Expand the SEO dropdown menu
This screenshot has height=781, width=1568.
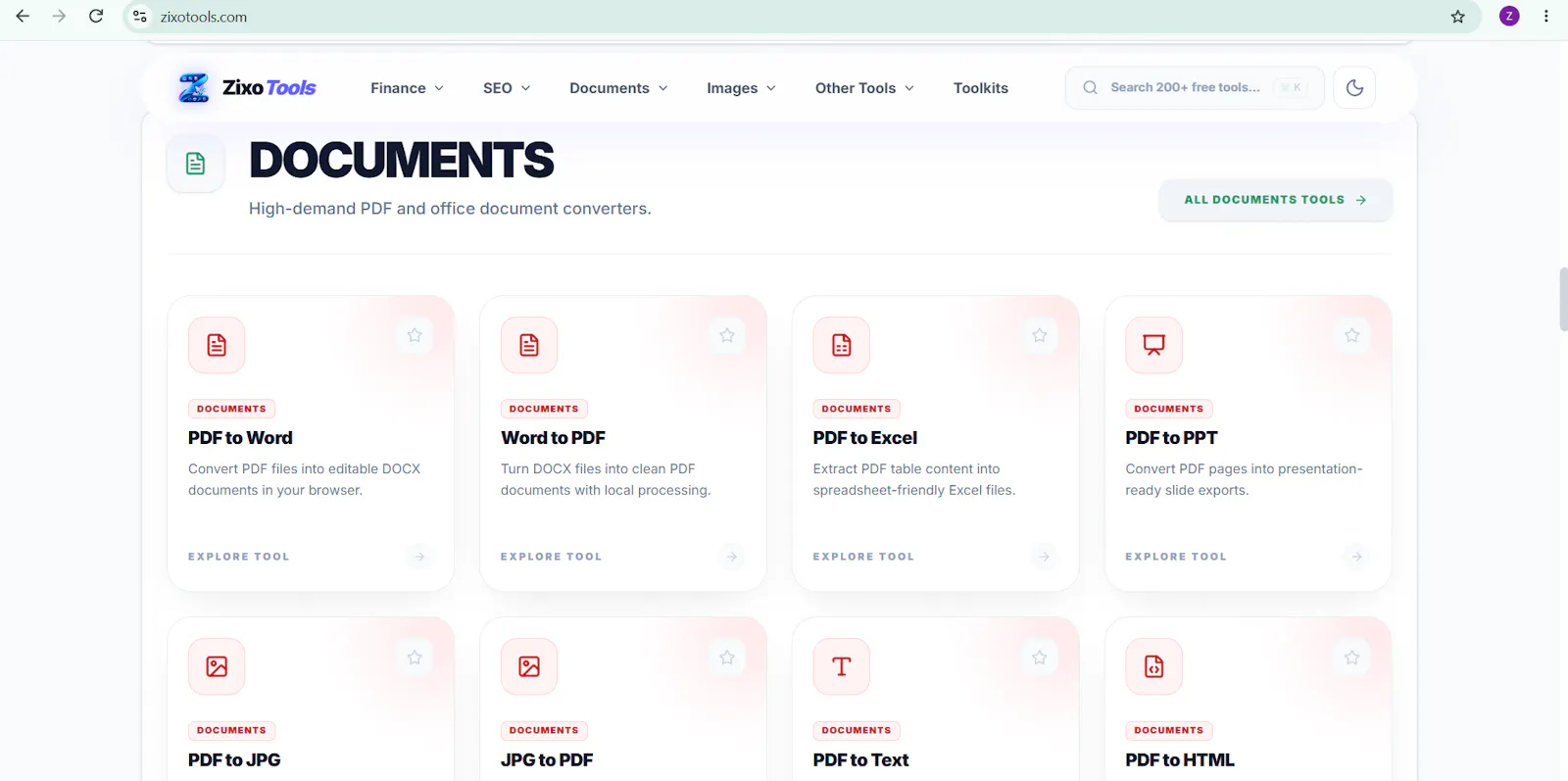pyautogui.click(x=507, y=88)
